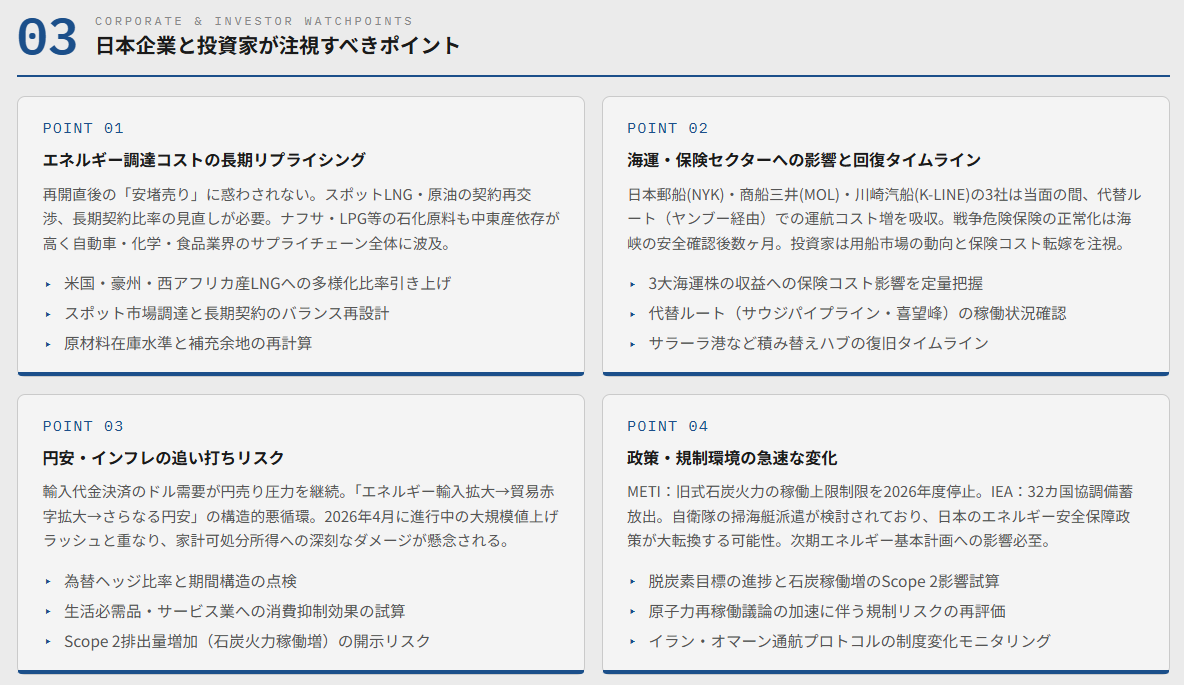Click the "POINT 02" card label
1184x685 pixels.
(x=667, y=128)
